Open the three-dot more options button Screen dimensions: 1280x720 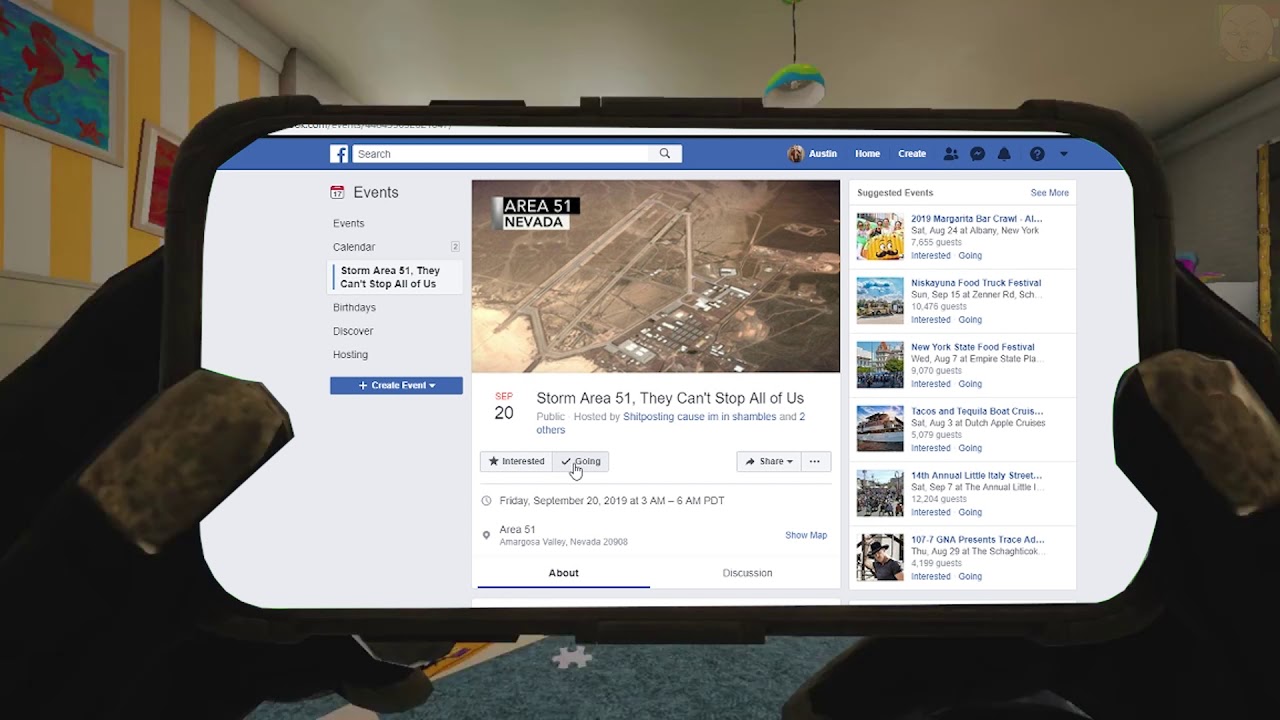815,461
